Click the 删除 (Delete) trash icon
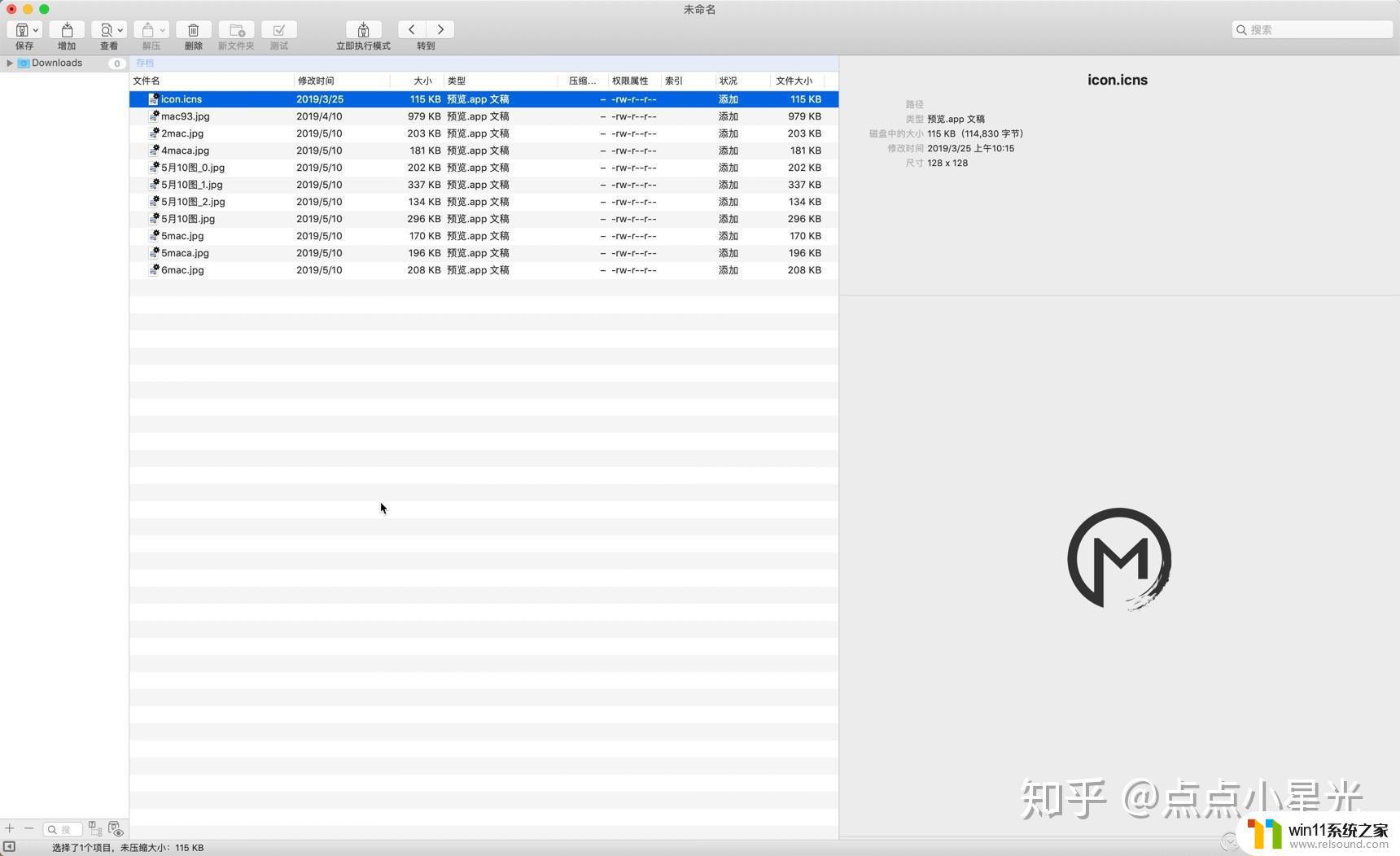 pyautogui.click(x=194, y=30)
